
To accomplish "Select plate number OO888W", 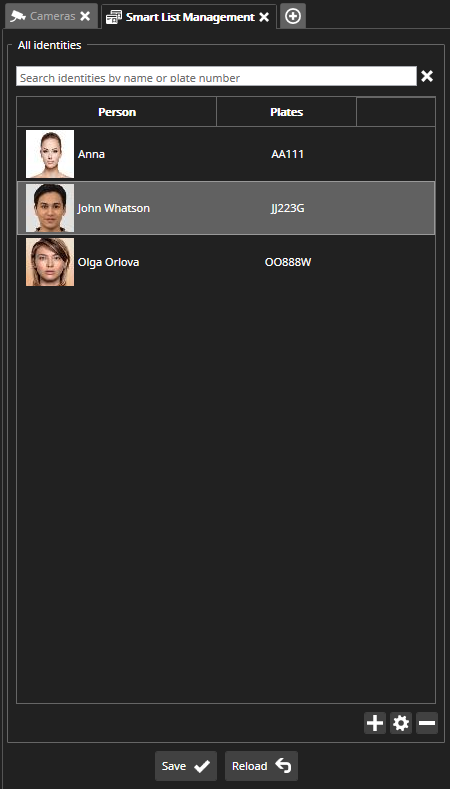I will pos(288,262).
